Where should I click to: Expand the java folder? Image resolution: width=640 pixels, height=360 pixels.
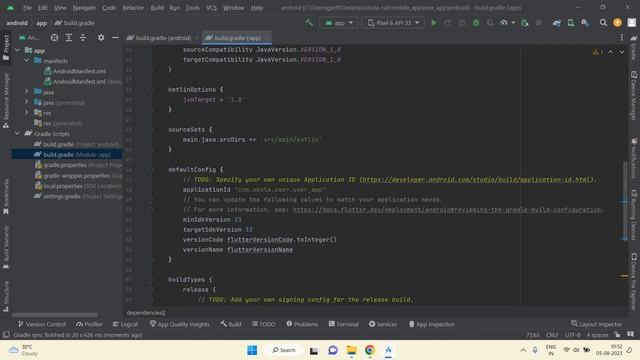pyautogui.click(x=27, y=92)
